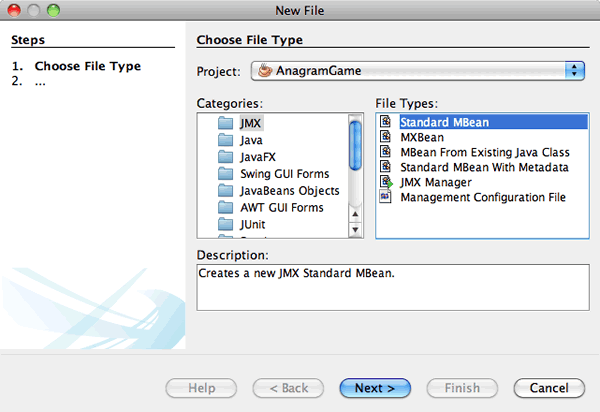Choose JavaBeans Objects category

pyautogui.click(x=289, y=191)
